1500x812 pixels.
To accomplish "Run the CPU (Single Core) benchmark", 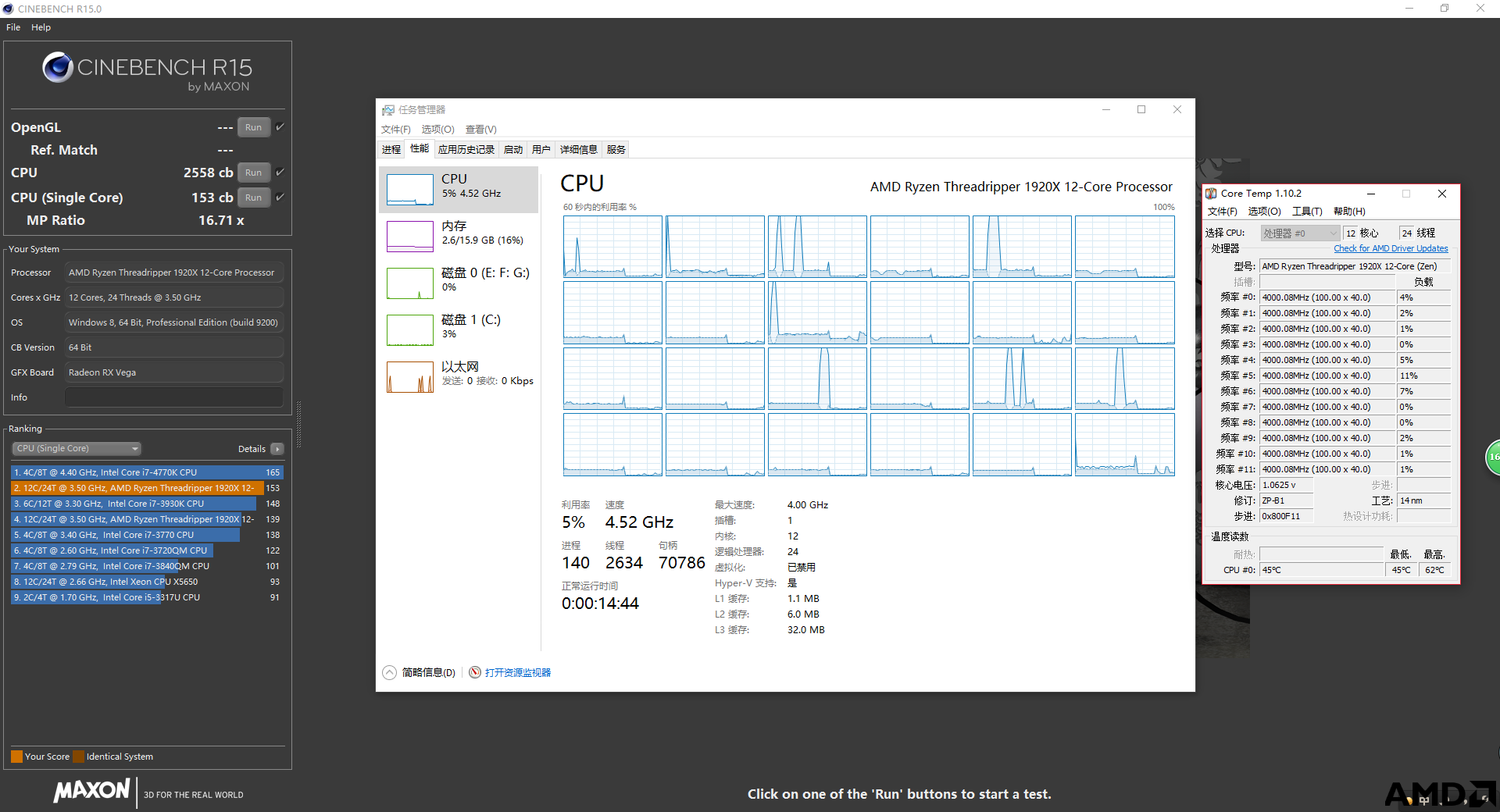I will (x=253, y=198).
